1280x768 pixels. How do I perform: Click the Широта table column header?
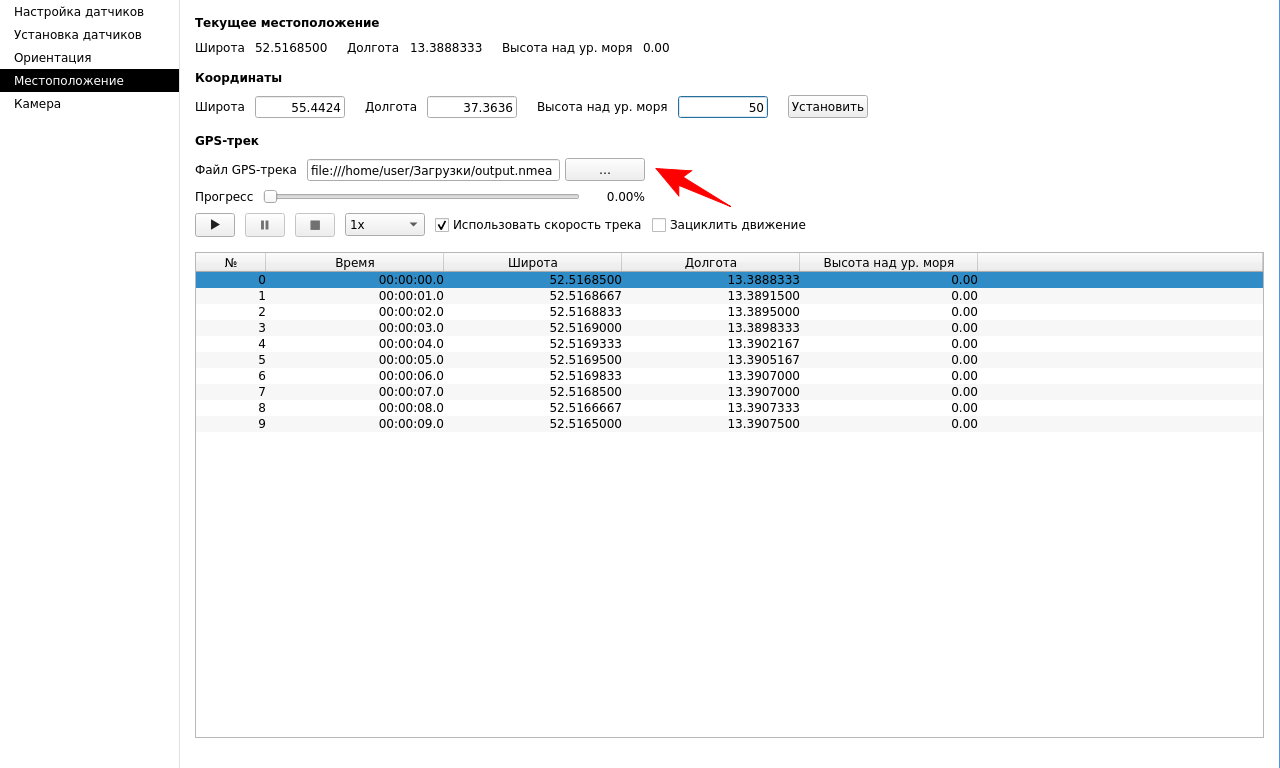click(533, 263)
